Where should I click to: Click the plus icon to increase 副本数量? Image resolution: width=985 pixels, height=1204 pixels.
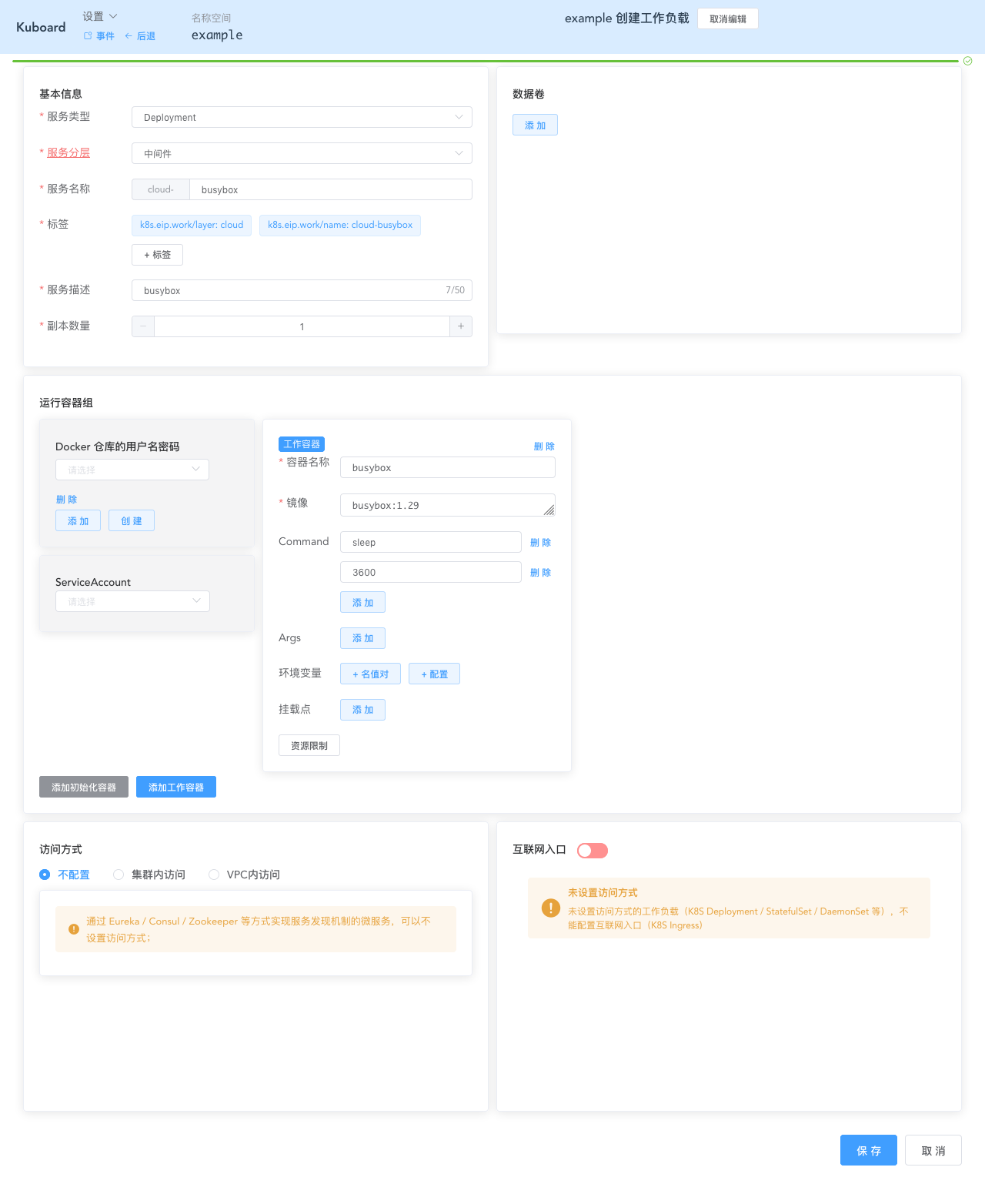[461, 326]
